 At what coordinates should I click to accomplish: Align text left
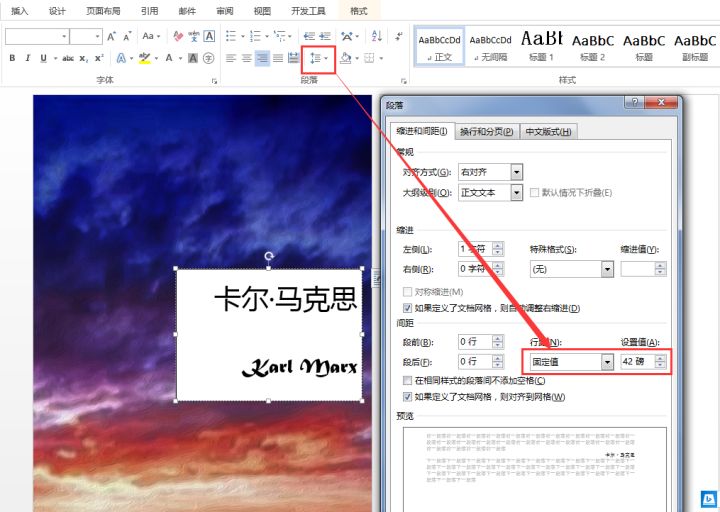(x=231, y=58)
